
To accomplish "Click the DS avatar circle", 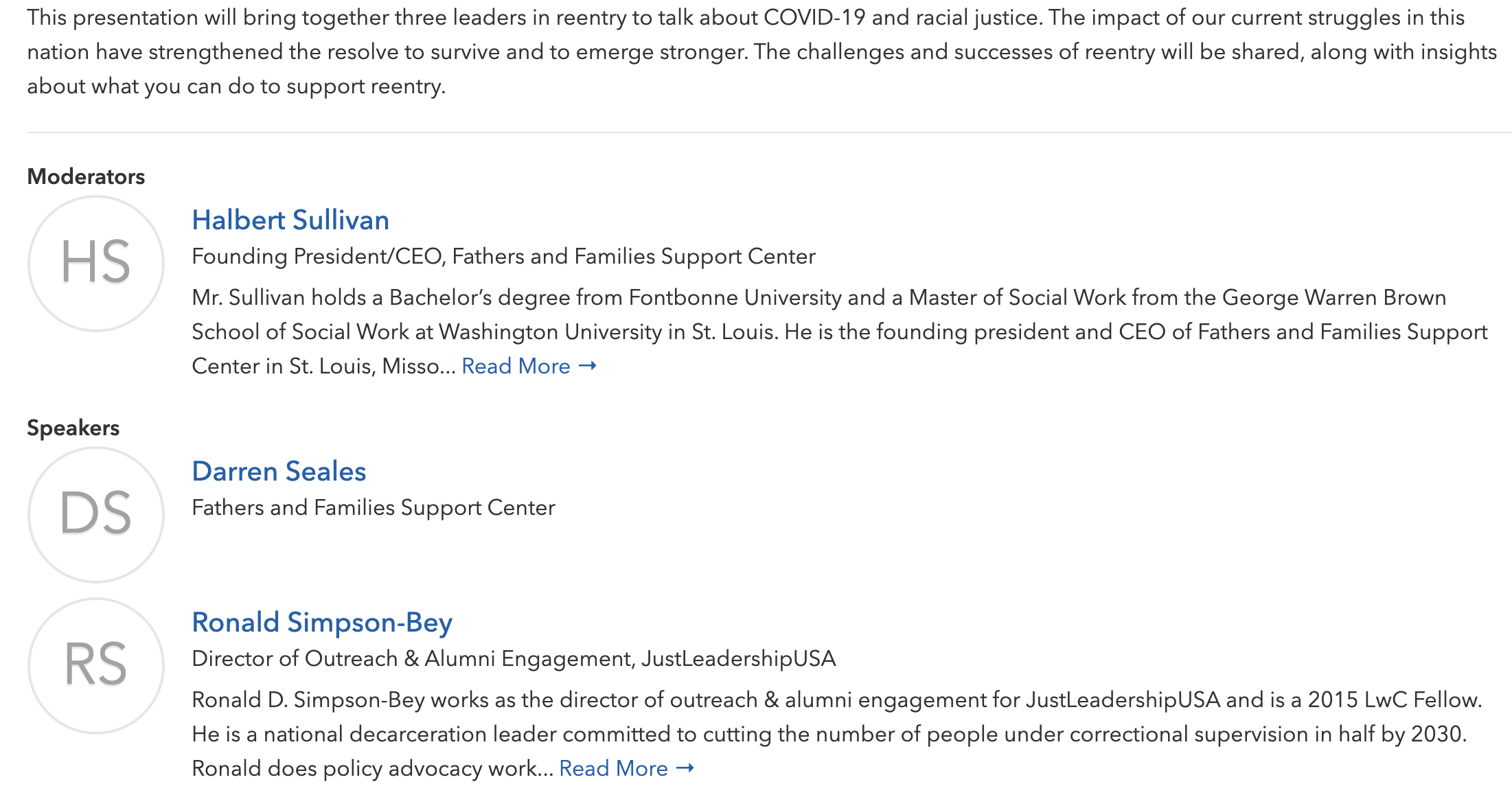I will tap(96, 515).
